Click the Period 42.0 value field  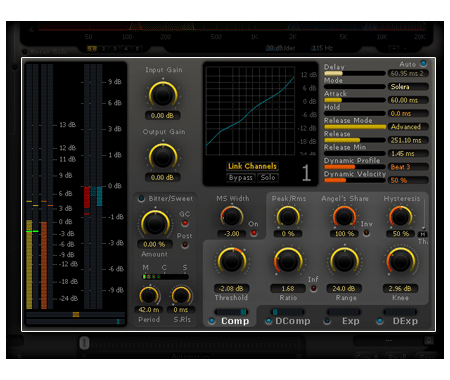[149, 310]
